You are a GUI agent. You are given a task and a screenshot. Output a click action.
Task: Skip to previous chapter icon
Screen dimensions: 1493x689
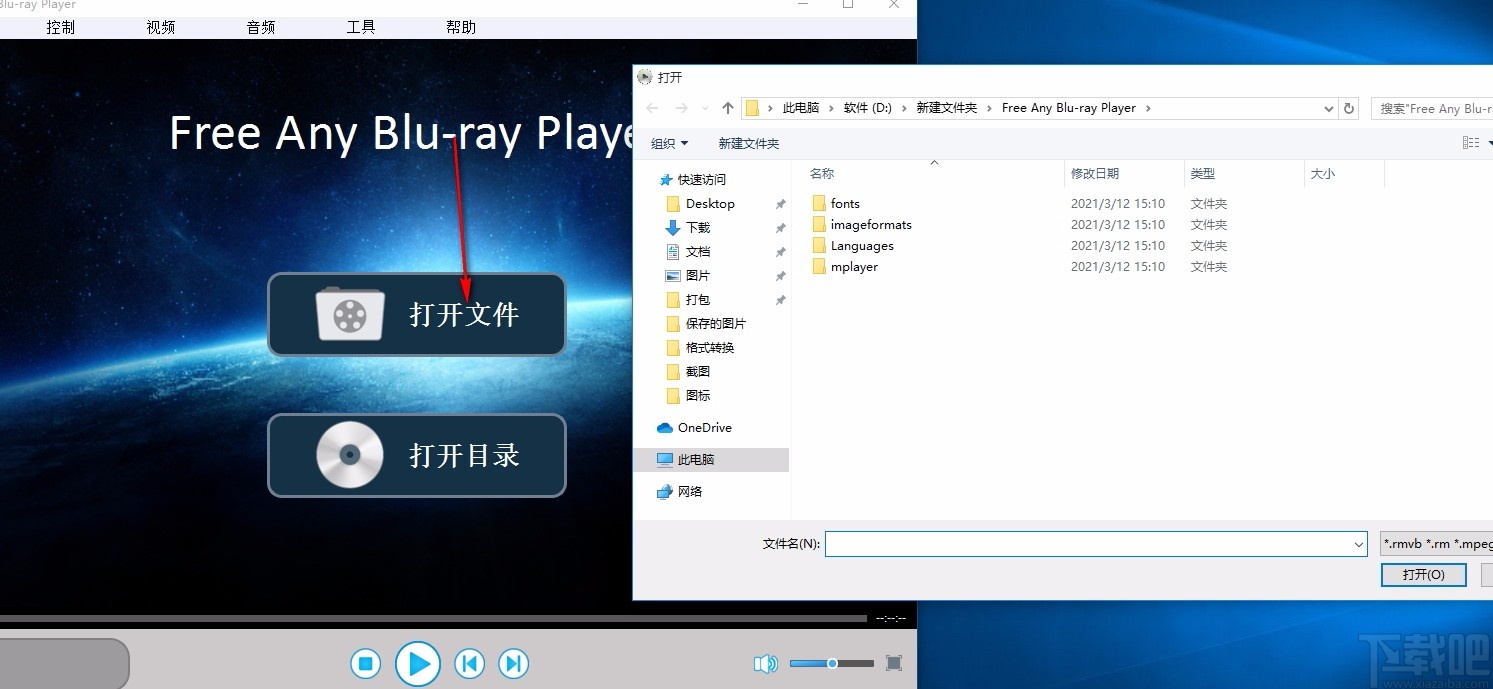(x=469, y=663)
